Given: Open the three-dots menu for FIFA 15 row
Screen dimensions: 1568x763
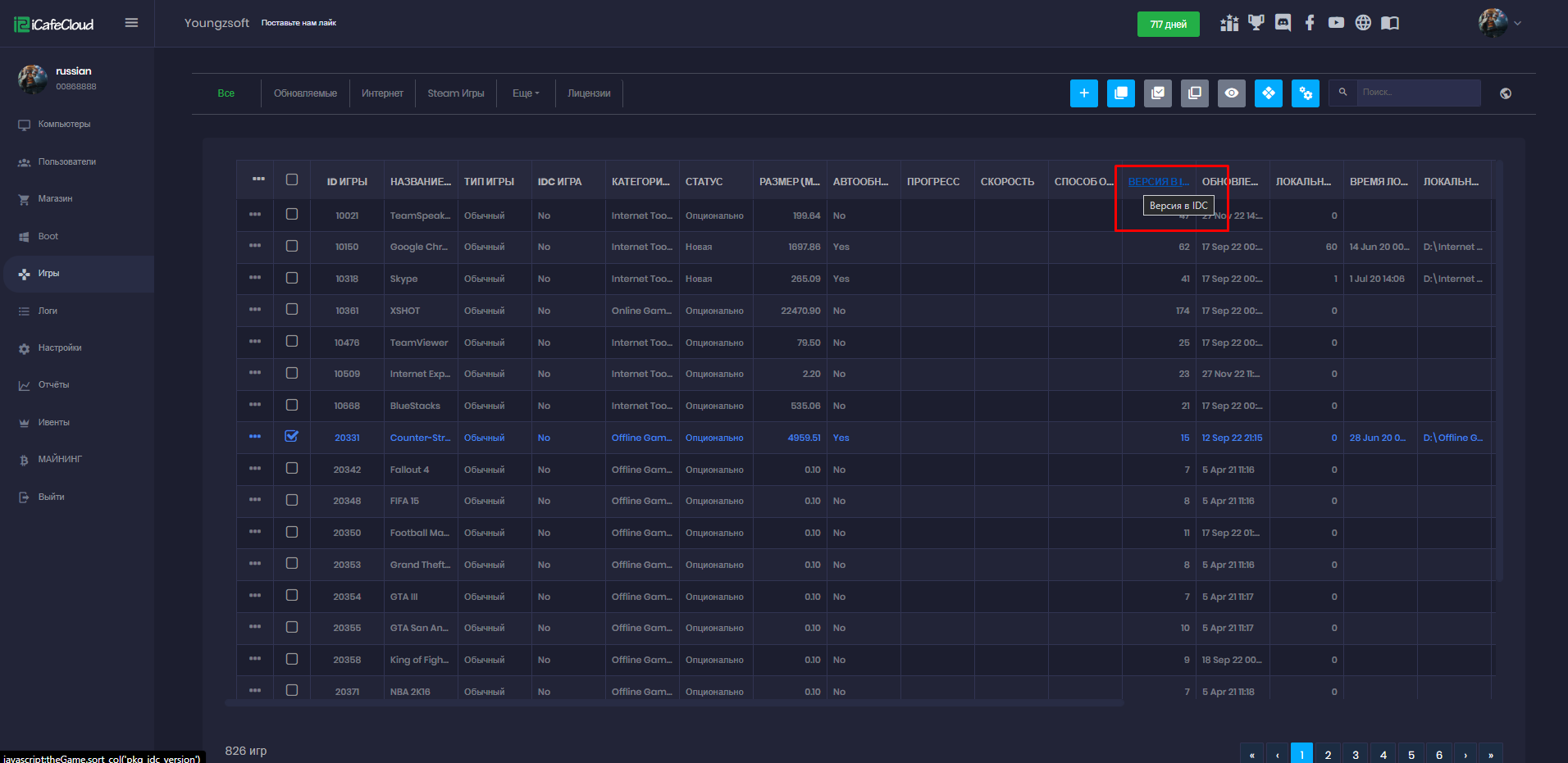Looking at the screenshot, I should [x=255, y=500].
